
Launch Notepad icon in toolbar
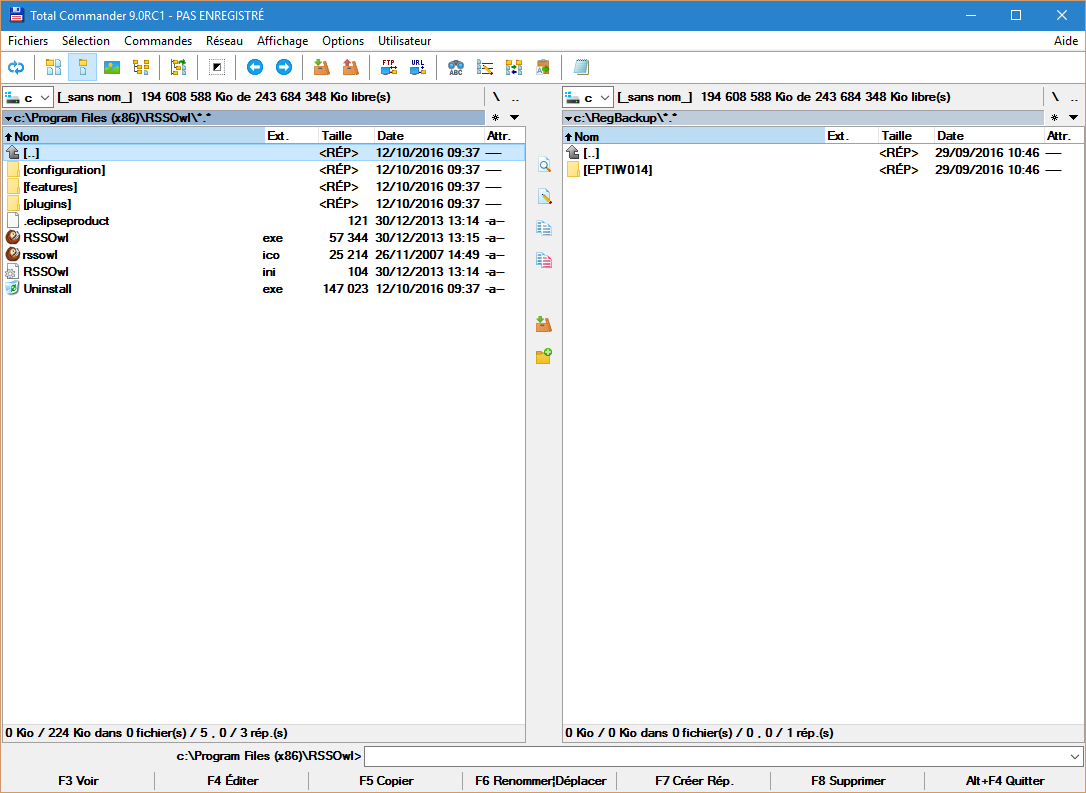(581, 67)
